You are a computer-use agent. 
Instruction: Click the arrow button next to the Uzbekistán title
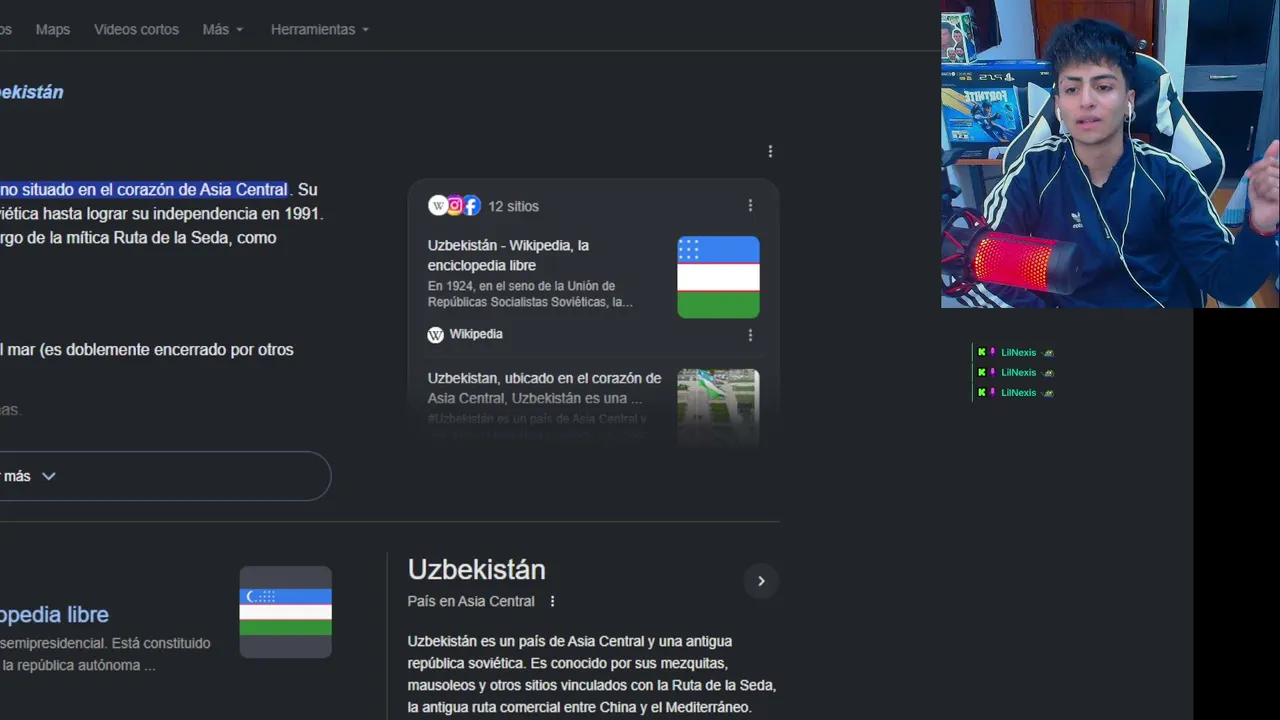[761, 581]
